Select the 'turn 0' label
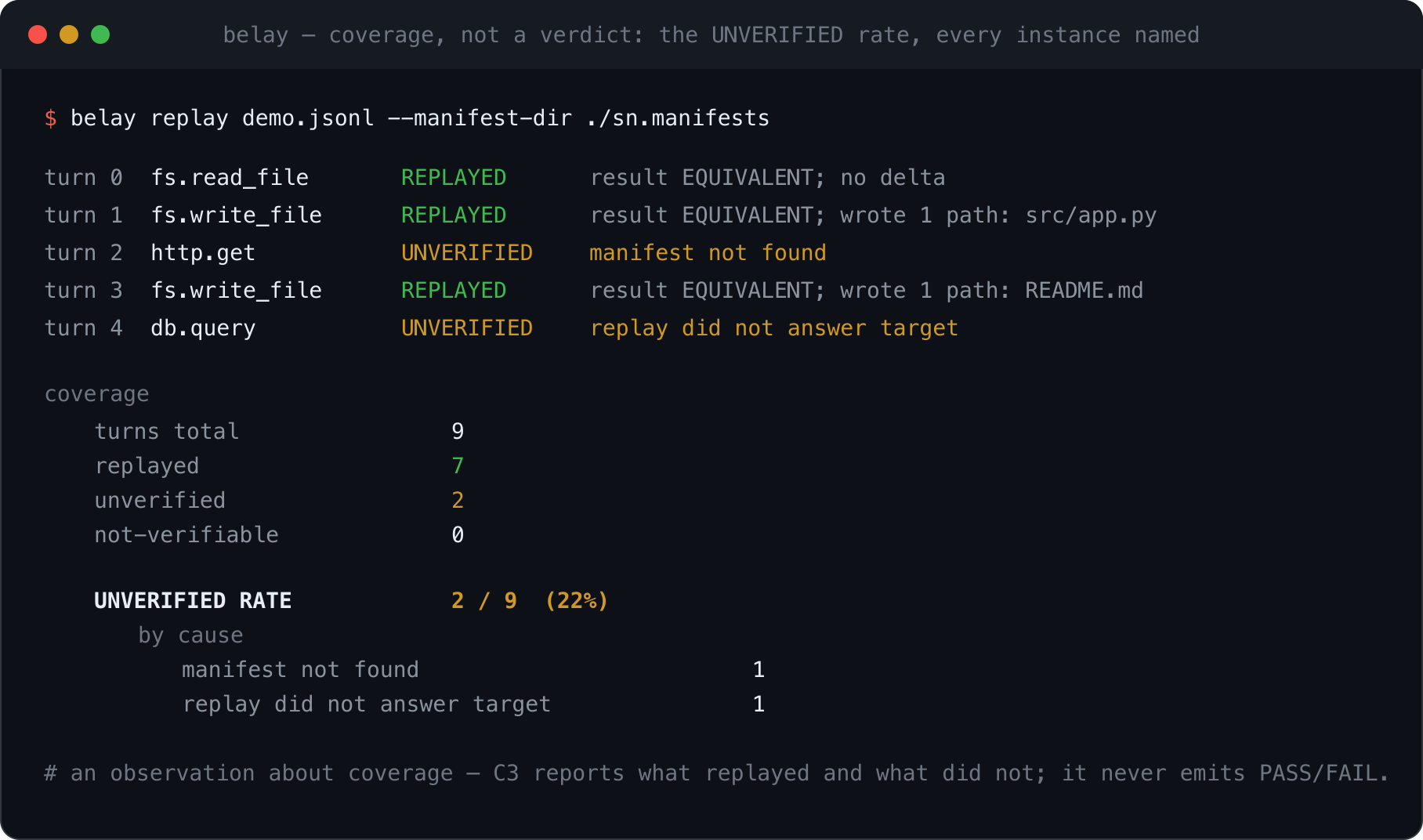Viewport: 1423px width, 840px height. [x=84, y=178]
